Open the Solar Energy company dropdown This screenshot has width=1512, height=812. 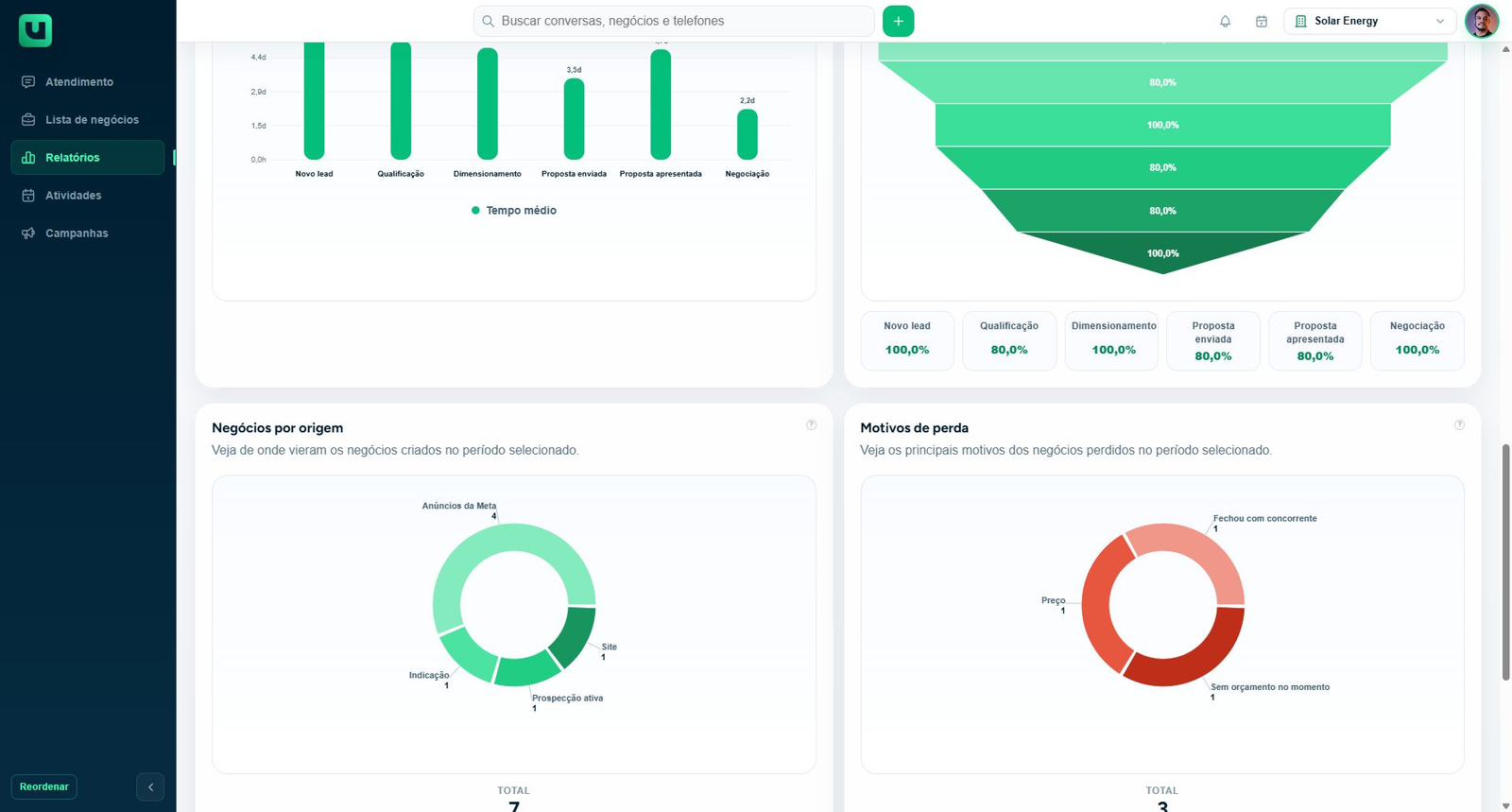coord(1369,21)
